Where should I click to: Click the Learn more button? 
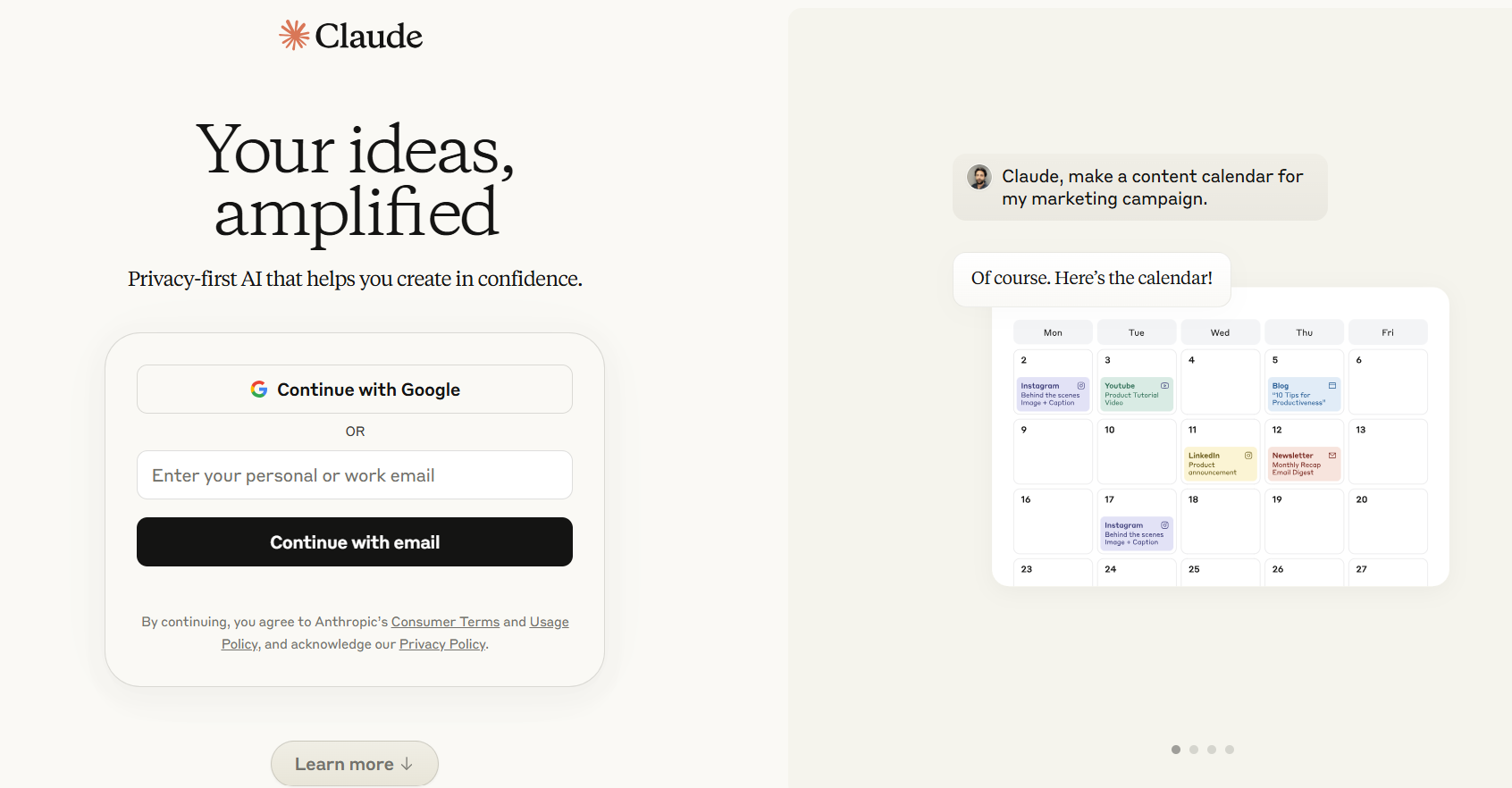click(355, 764)
